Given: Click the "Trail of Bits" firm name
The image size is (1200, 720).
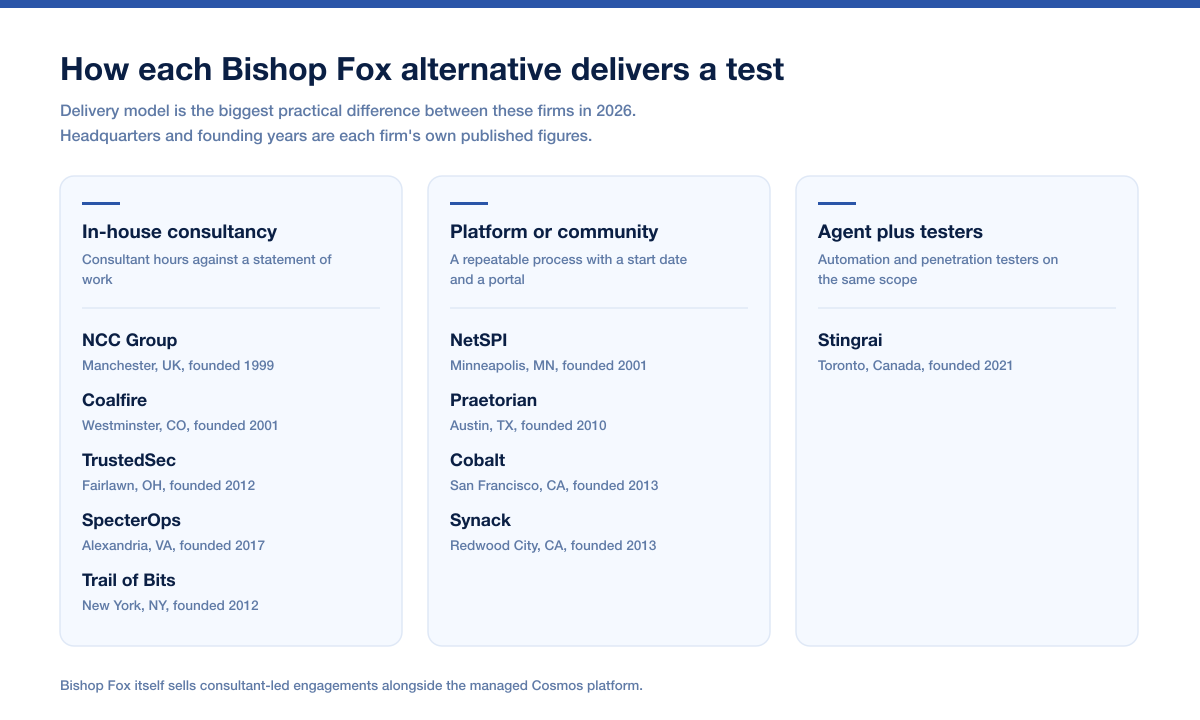Looking at the screenshot, I should [129, 580].
